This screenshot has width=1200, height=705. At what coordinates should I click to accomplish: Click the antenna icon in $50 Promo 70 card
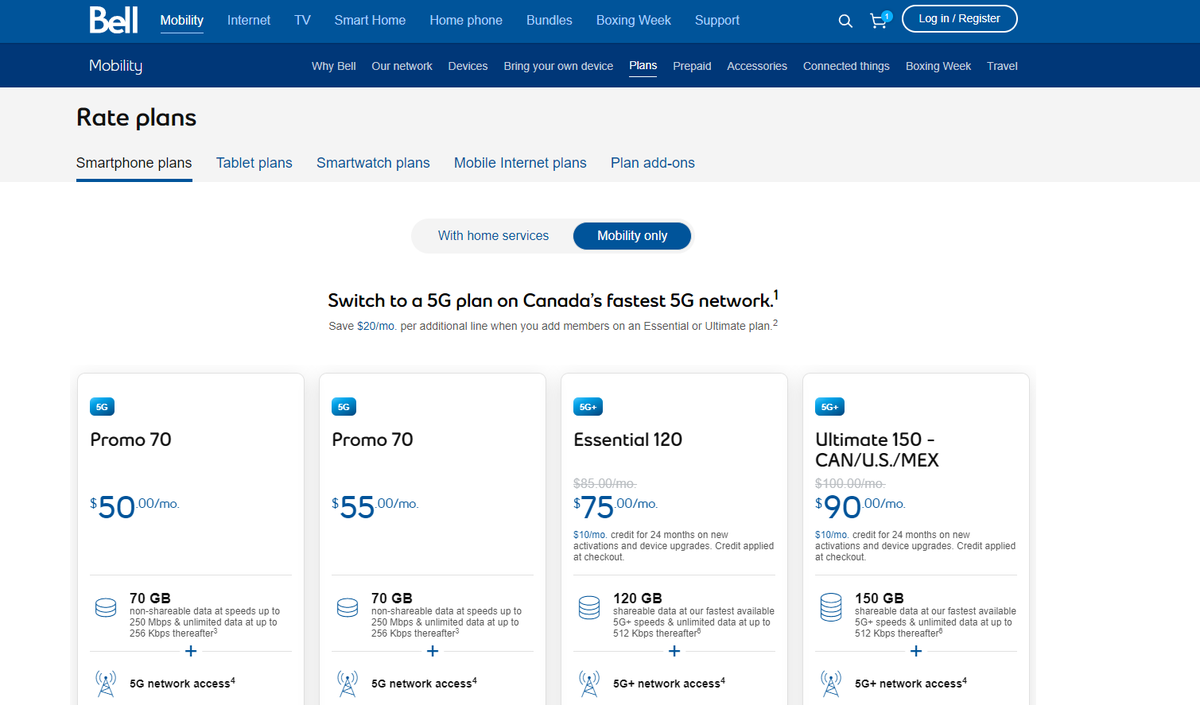[x=106, y=684]
